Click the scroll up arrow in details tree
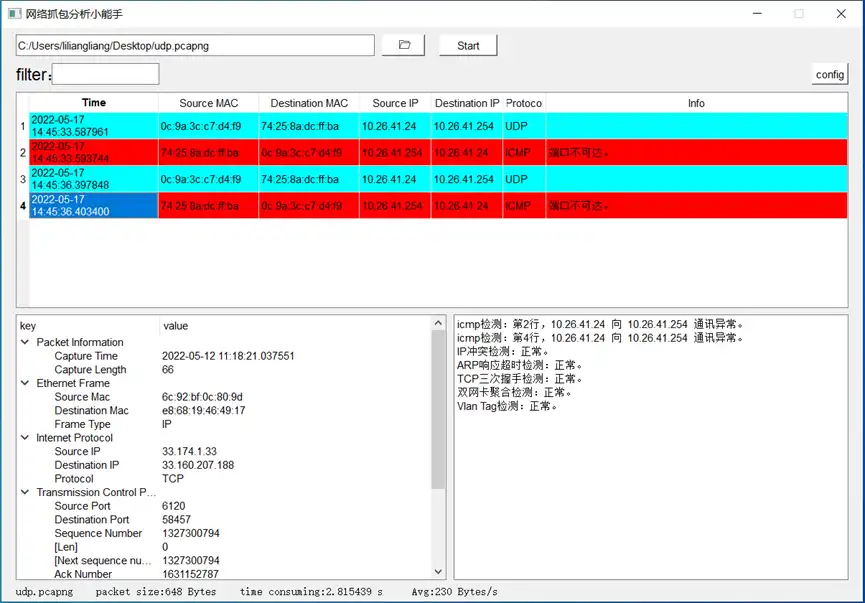 click(x=438, y=324)
